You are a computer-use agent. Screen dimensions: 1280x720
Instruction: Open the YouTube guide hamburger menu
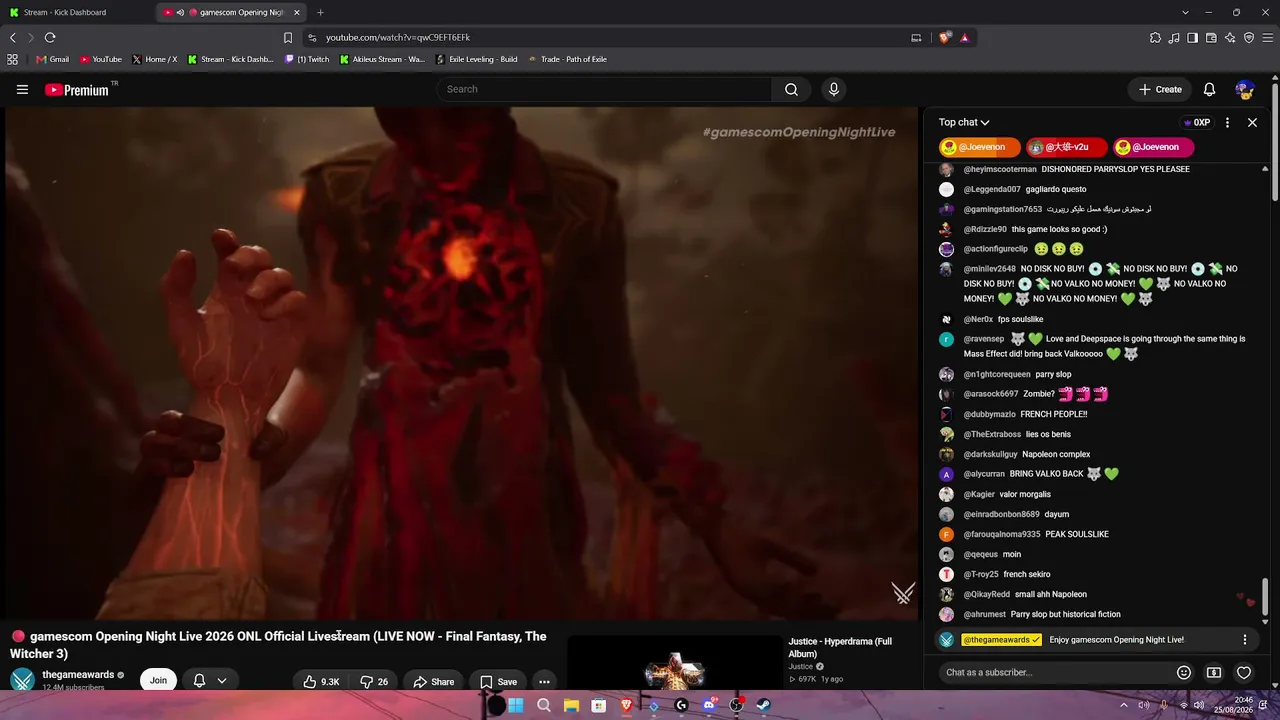click(x=22, y=89)
